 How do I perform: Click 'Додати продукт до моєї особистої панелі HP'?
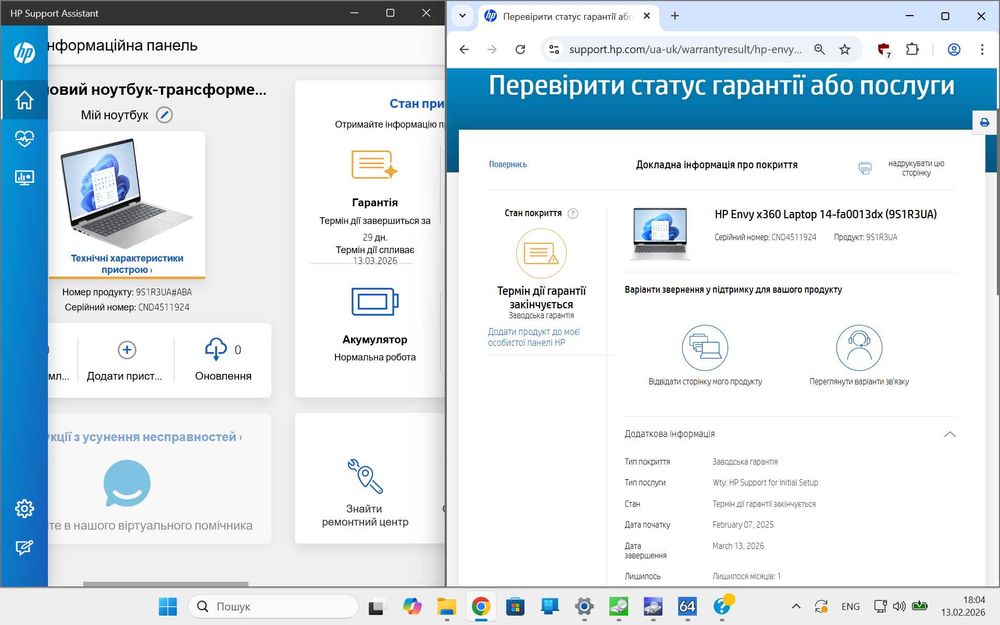[534, 337]
